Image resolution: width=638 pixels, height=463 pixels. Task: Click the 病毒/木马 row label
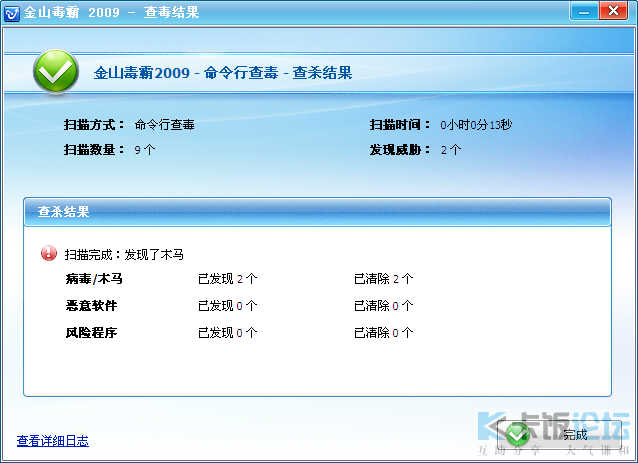point(94,279)
